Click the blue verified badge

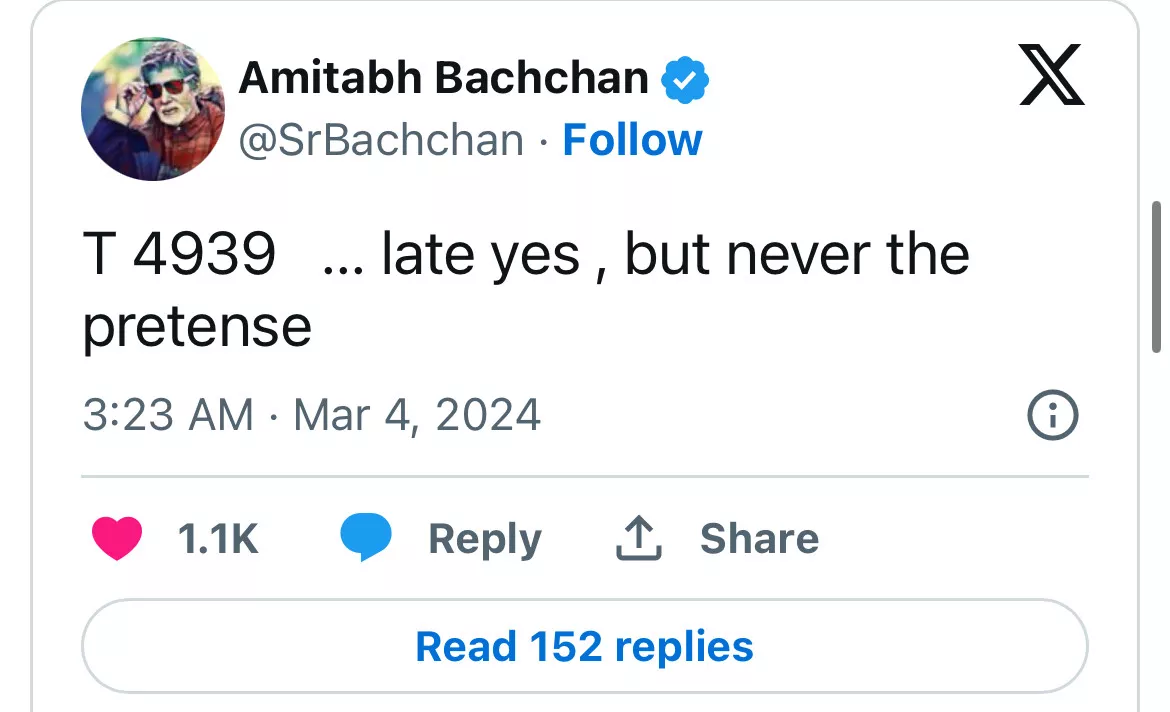pos(687,79)
